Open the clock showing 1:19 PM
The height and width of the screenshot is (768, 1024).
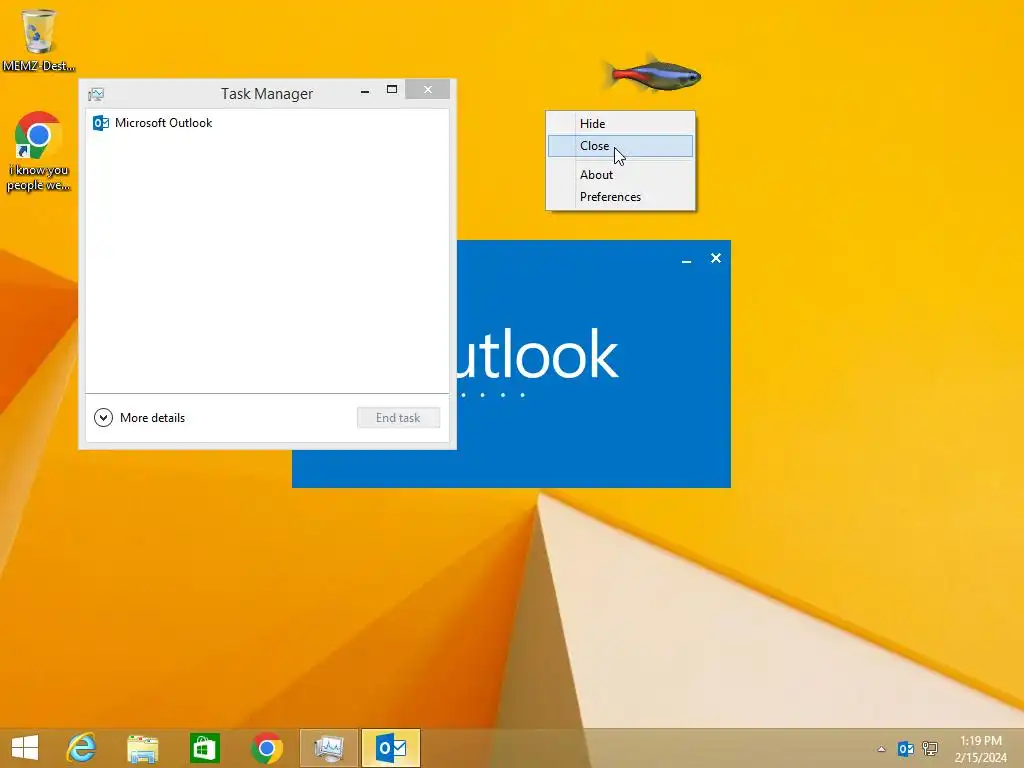980,749
